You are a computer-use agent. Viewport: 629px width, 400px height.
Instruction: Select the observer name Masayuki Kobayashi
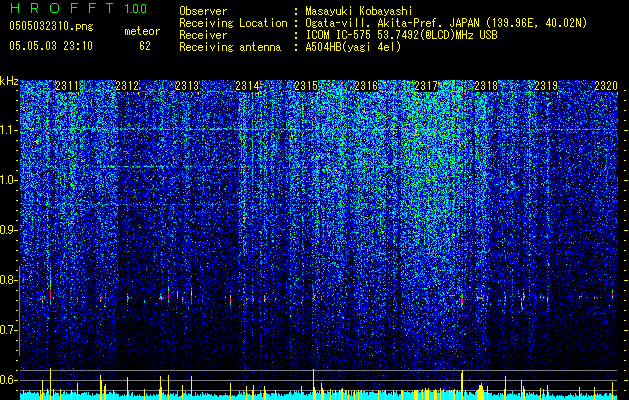coord(359,12)
